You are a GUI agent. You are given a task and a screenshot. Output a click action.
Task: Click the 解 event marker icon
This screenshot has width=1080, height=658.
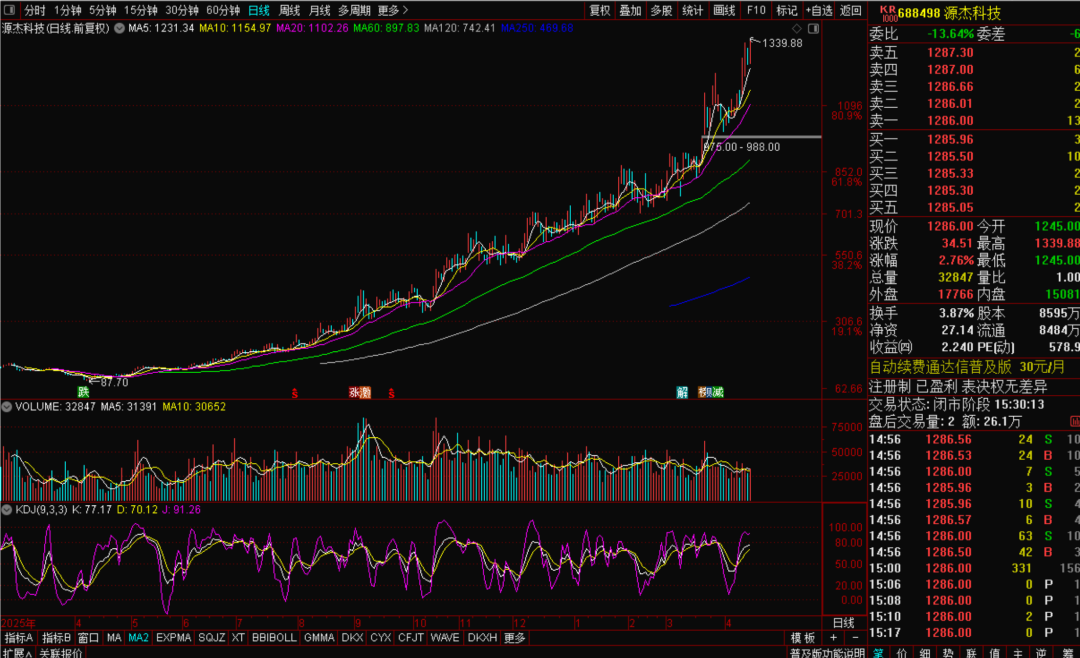tap(682, 393)
